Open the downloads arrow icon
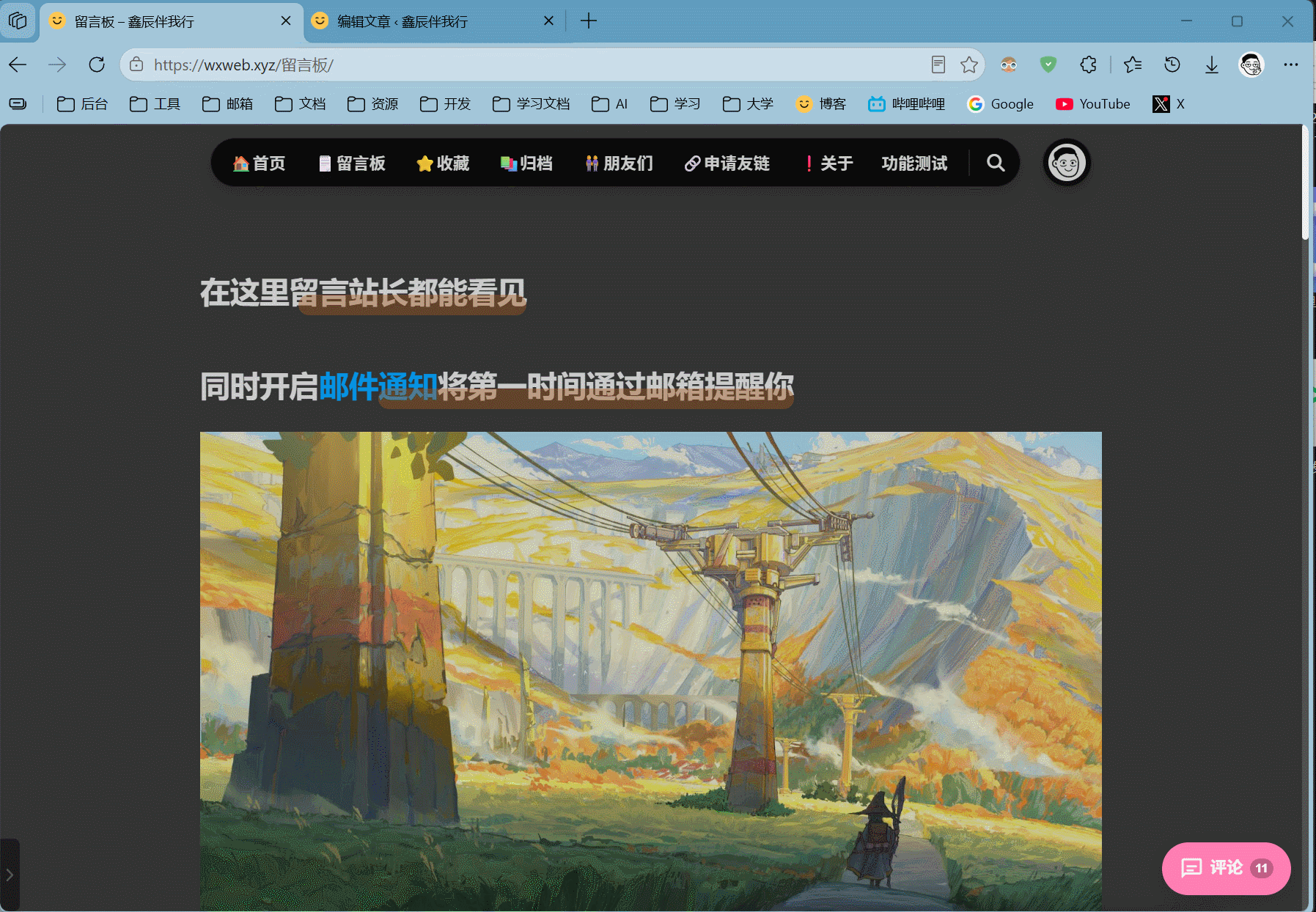The width and height of the screenshot is (1316, 912). tap(1212, 65)
